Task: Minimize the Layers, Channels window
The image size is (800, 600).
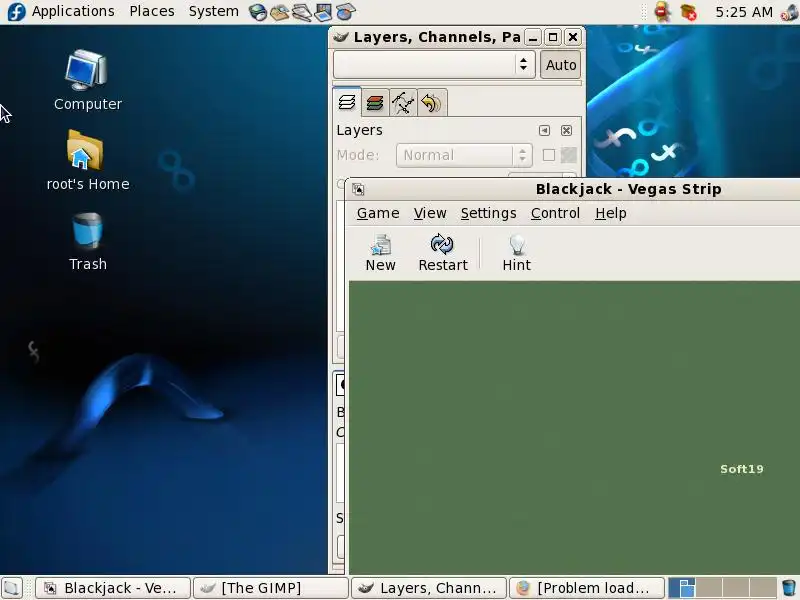Action: pyautogui.click(x=533, y=37)
